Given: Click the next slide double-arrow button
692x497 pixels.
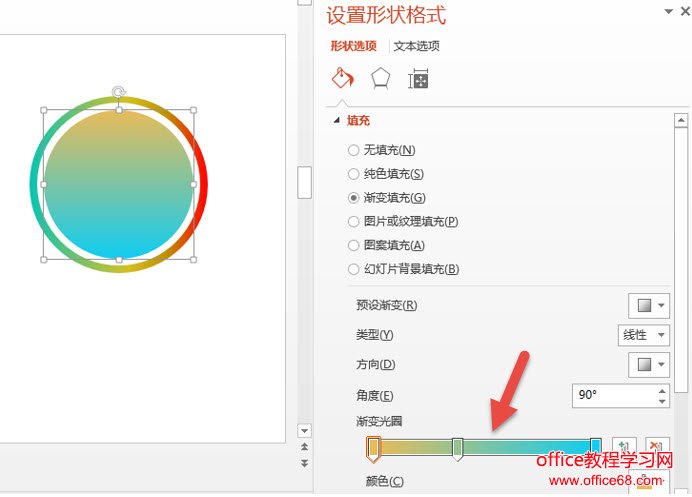Looking at the screenshot, I should coord(305,463).
